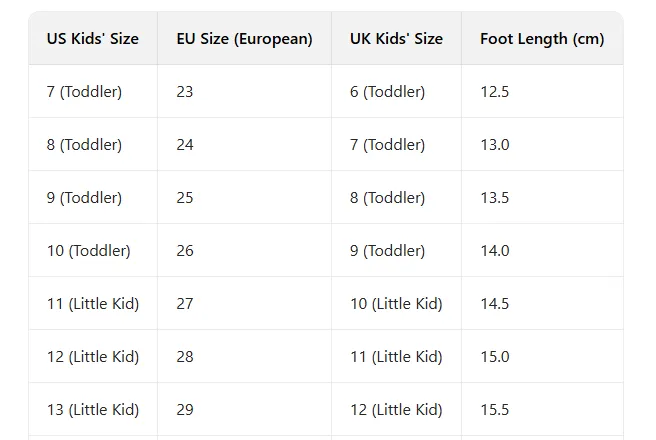Image resolution: width=656 pixels, height=440 pixels.
Task: Select the EU size 23 cell
Action: point(185,92)
